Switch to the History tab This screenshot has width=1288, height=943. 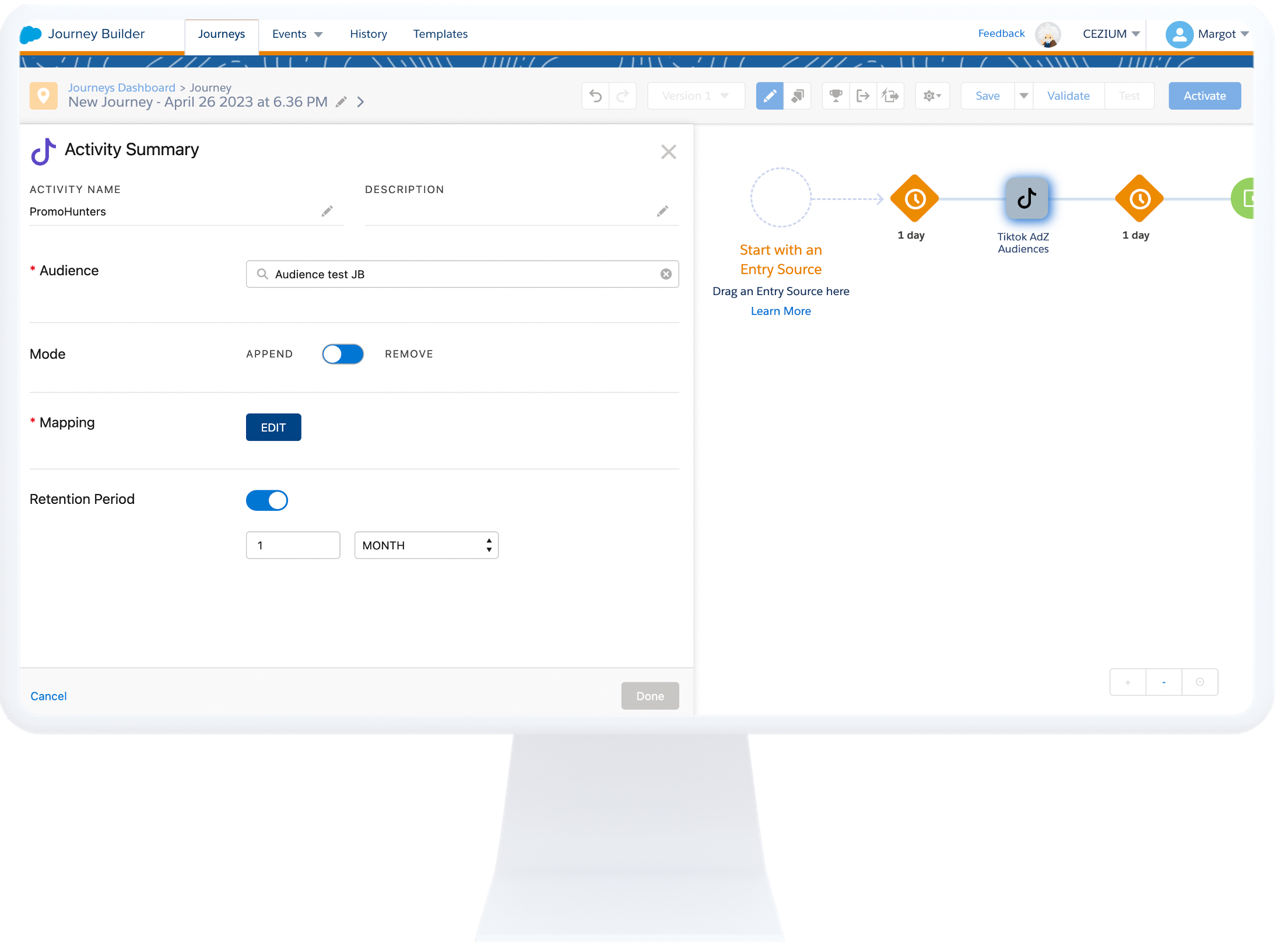pos(368,34)
